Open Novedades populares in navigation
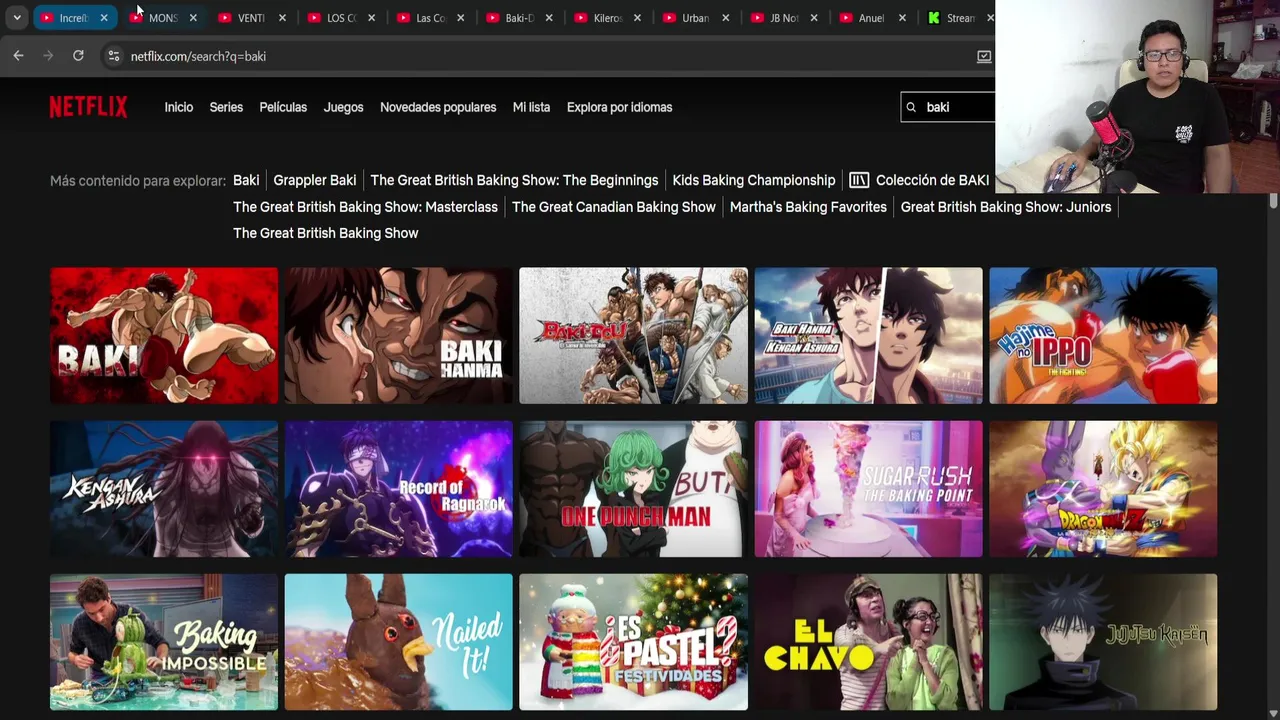The height and width of the screenshot is (720, 1280). 438,107
